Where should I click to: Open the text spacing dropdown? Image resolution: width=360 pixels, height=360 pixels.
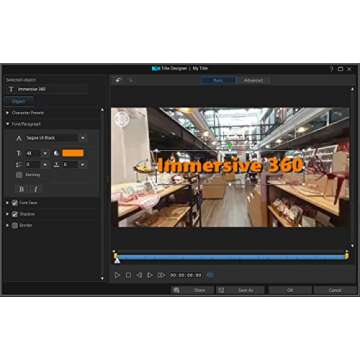(82, 165)
